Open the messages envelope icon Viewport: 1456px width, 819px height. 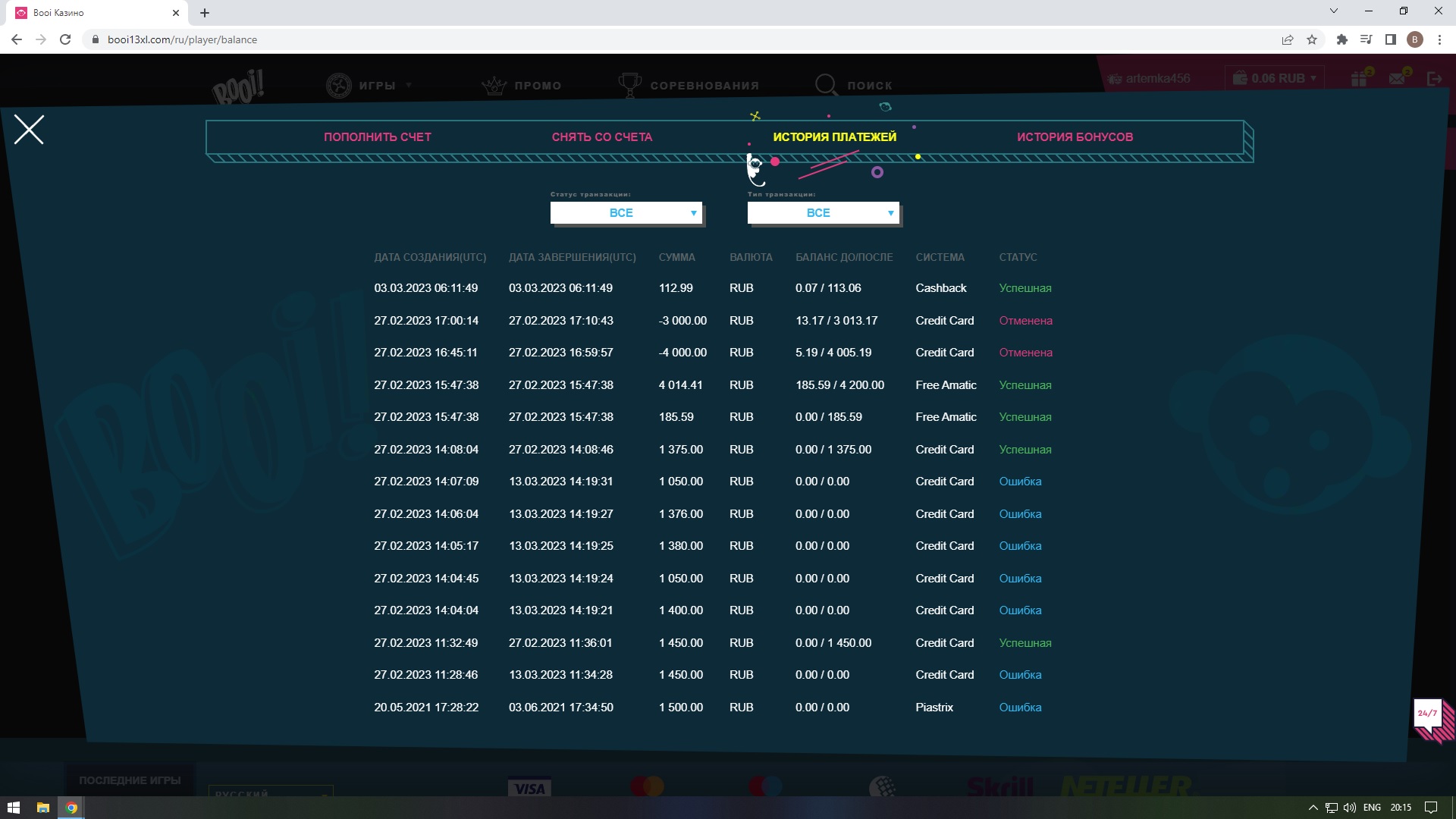(1398, 78)
